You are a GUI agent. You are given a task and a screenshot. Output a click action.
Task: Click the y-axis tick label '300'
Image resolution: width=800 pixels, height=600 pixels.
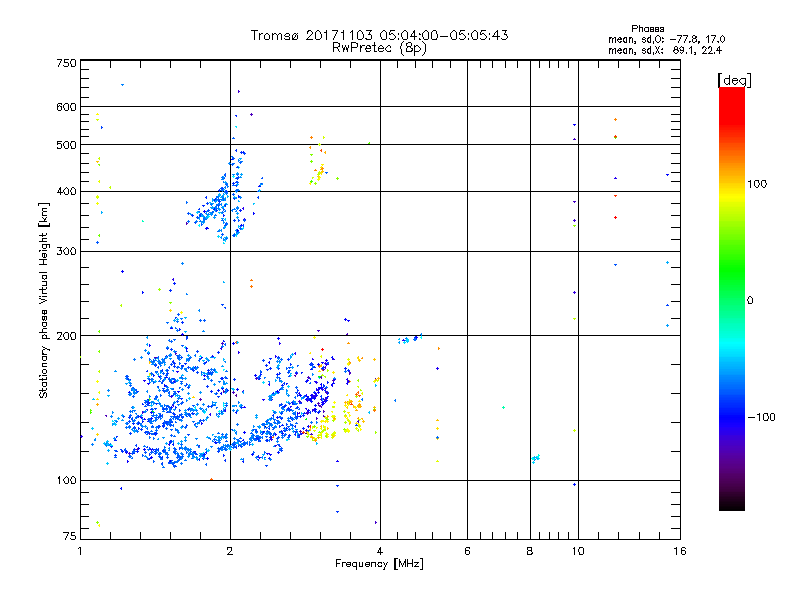(x=66, y=252)
